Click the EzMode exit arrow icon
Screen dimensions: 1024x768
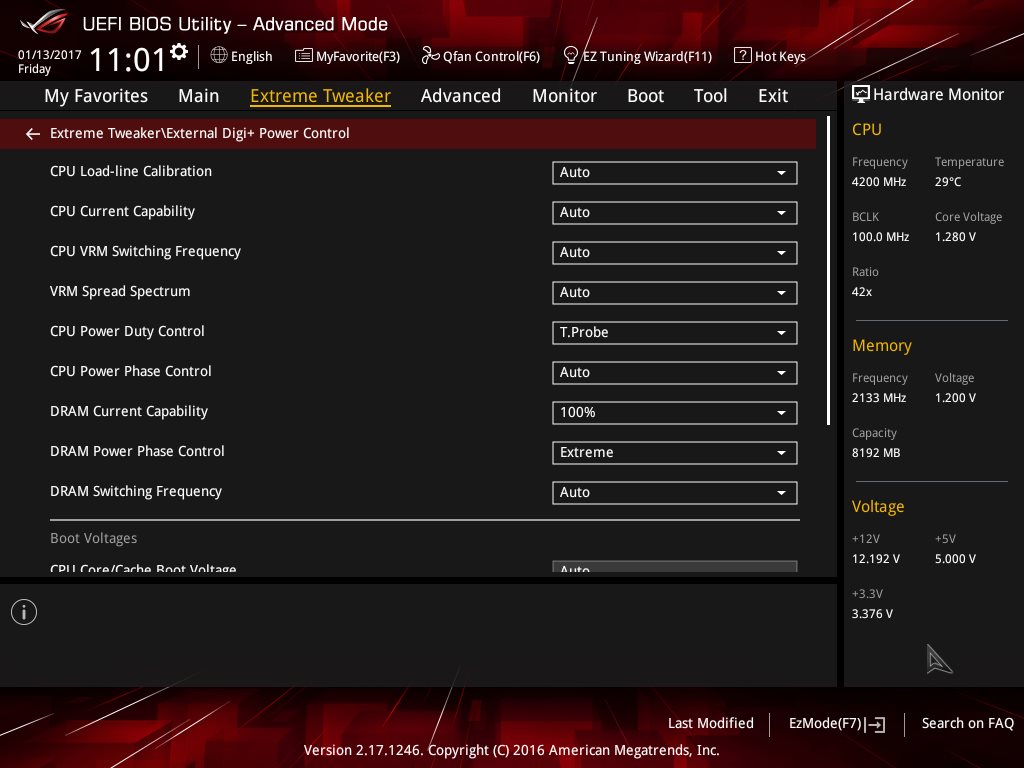(876, 724)
